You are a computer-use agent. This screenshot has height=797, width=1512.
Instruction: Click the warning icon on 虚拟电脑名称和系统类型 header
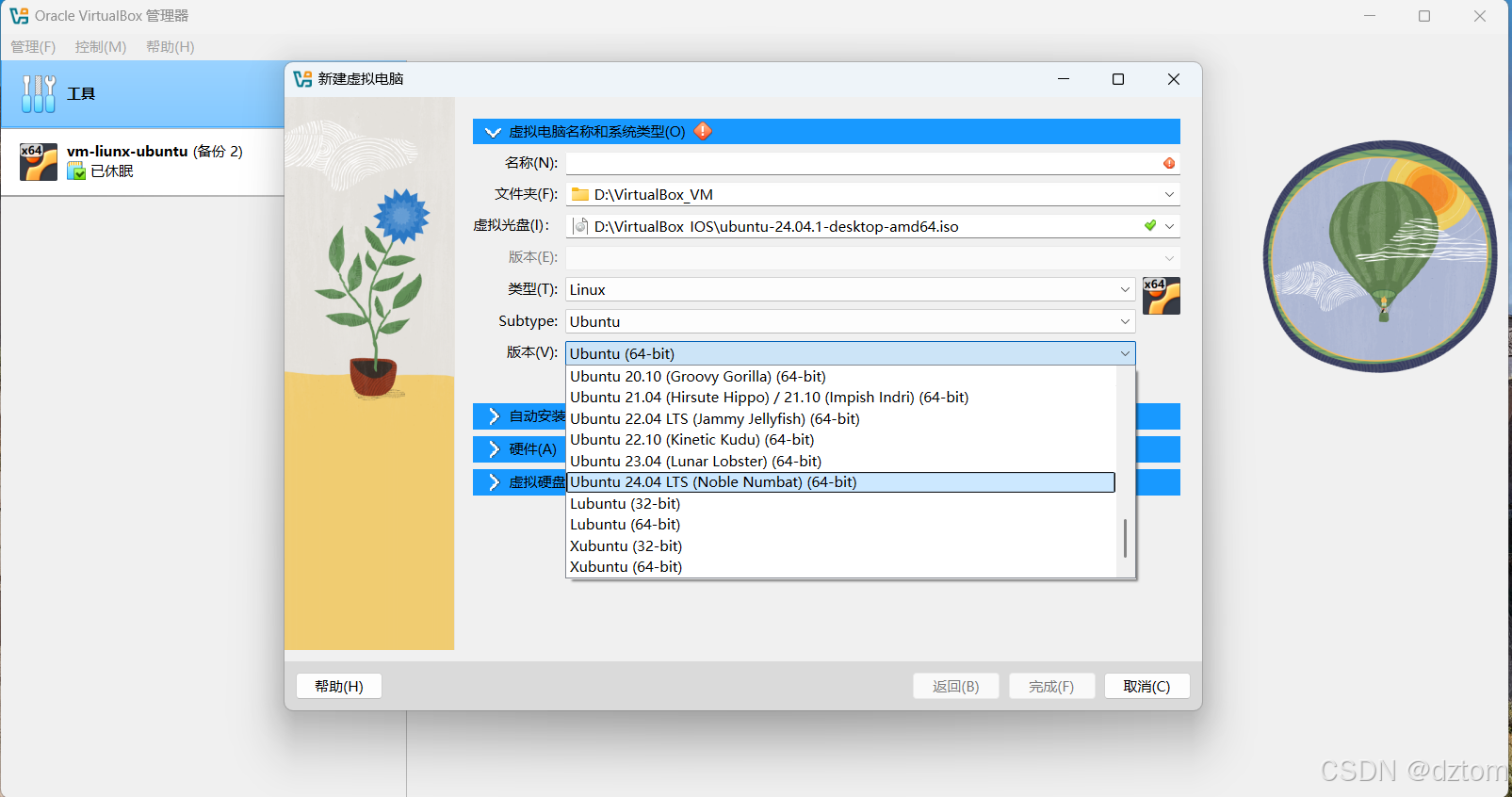pos(703,131)
